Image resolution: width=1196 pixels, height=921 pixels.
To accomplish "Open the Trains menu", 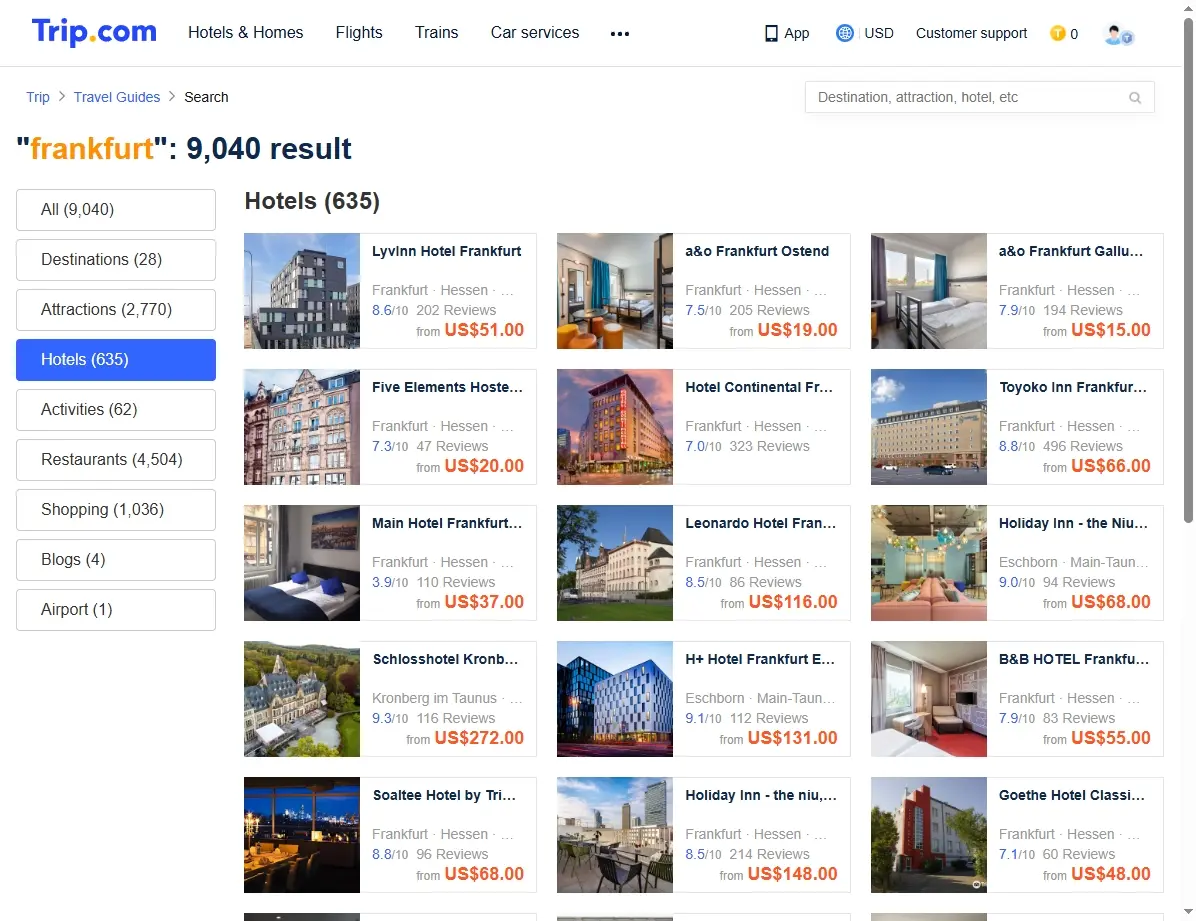I will [436, 32].
